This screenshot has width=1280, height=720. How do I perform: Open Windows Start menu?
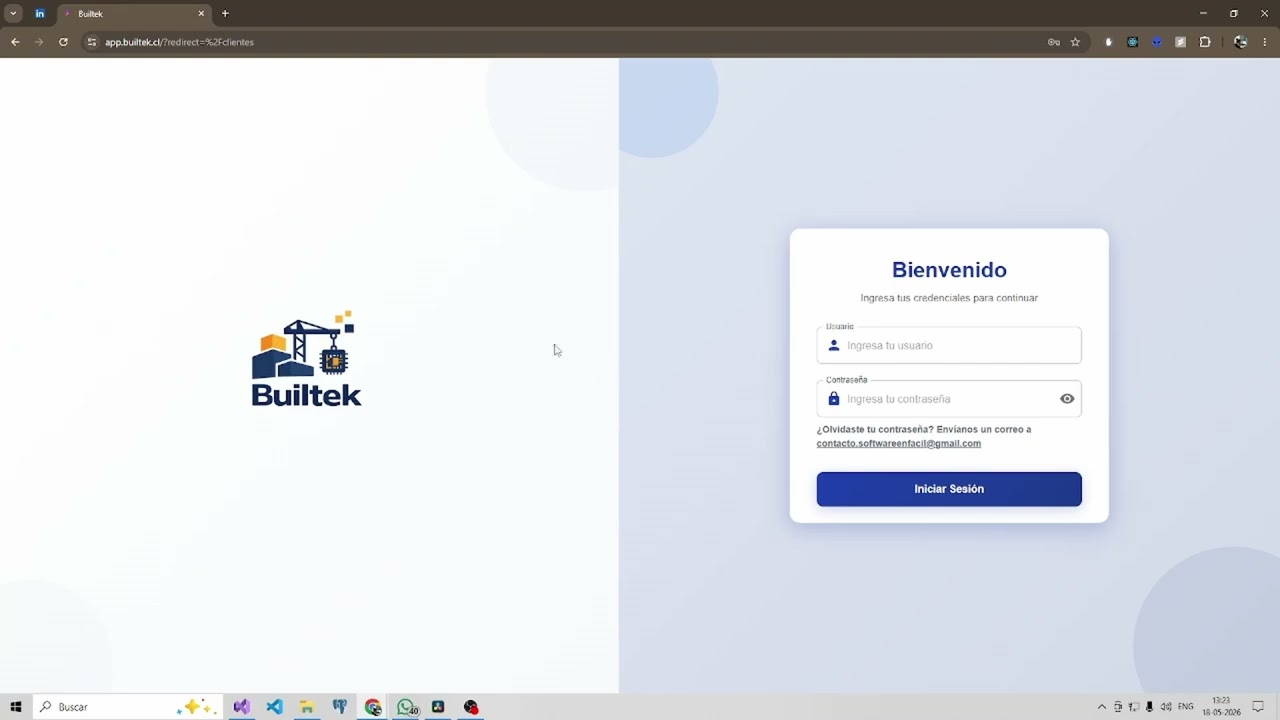click(16, 707)
